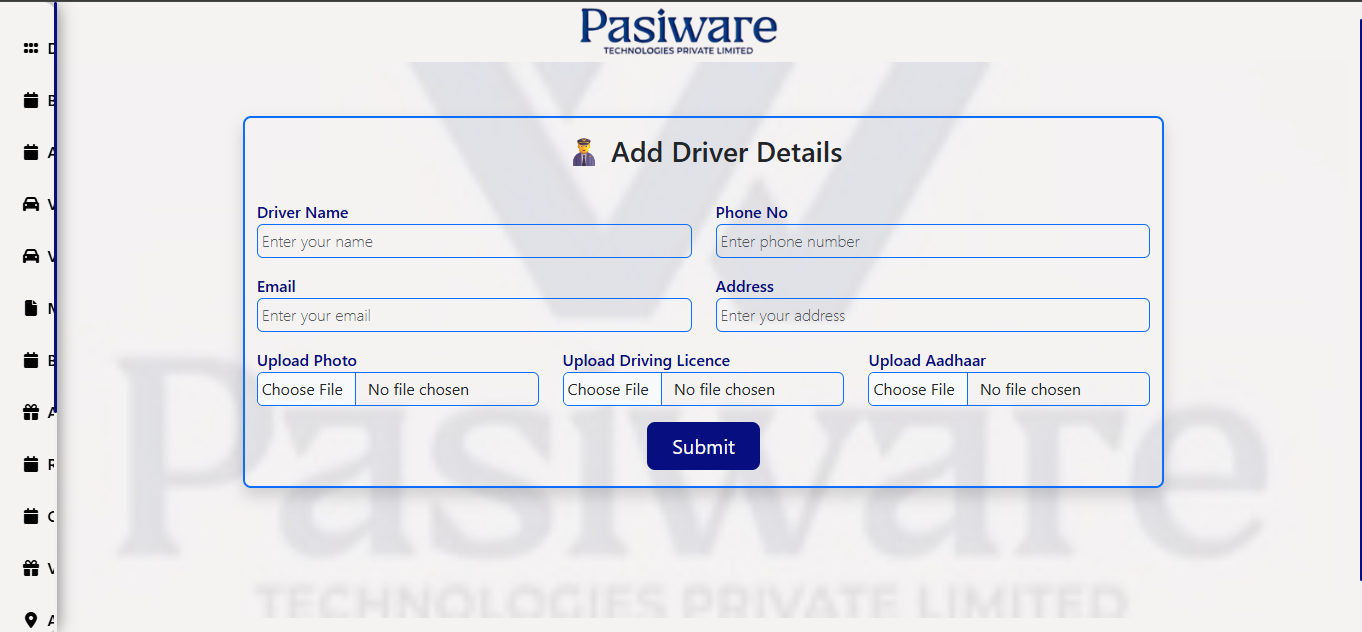Open the first car icon in the sidebar
Viewport: 1362px width, 632px height.
(30, 204)
